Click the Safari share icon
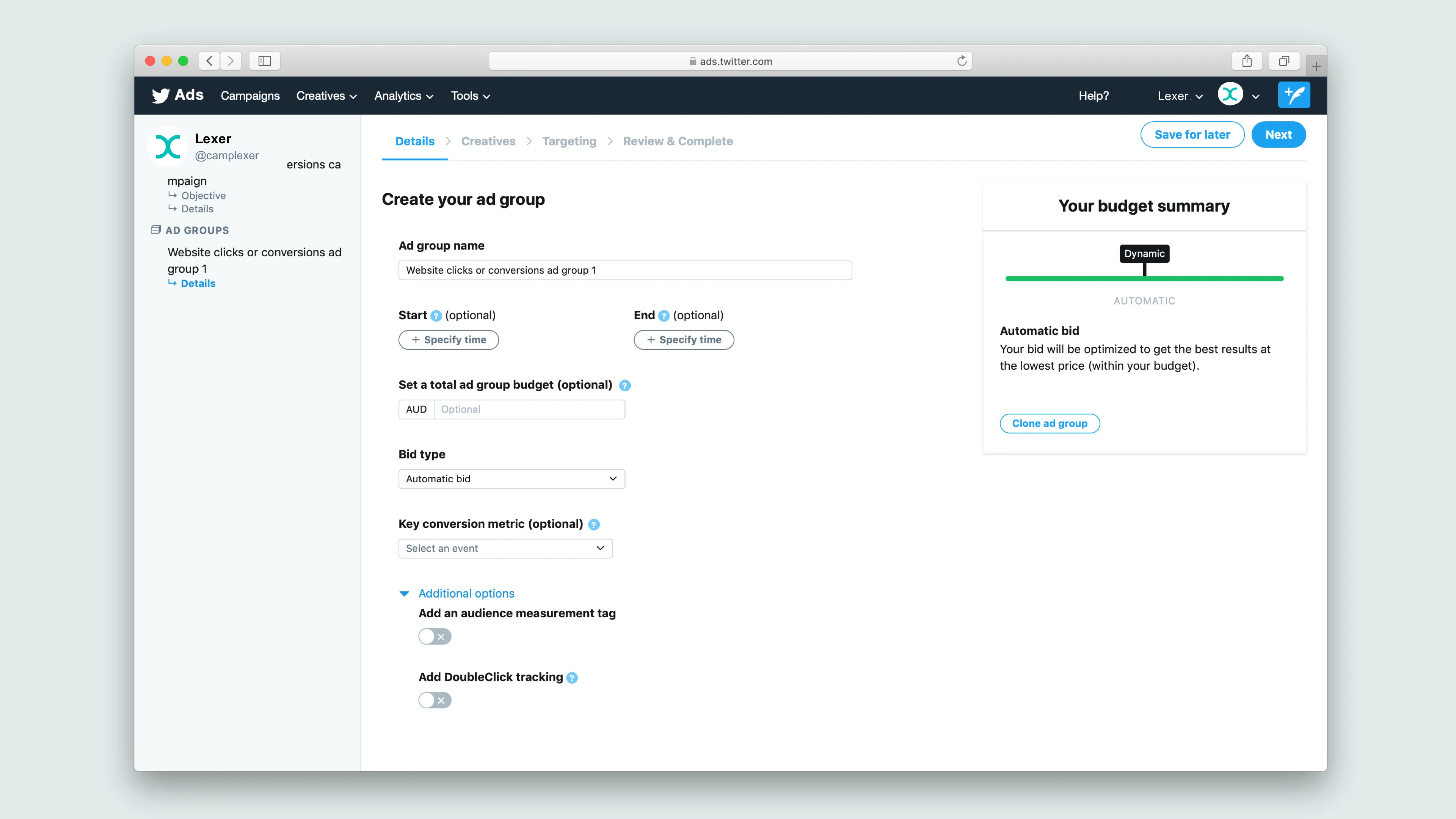1456x819 pixels. coord(1247,61)
